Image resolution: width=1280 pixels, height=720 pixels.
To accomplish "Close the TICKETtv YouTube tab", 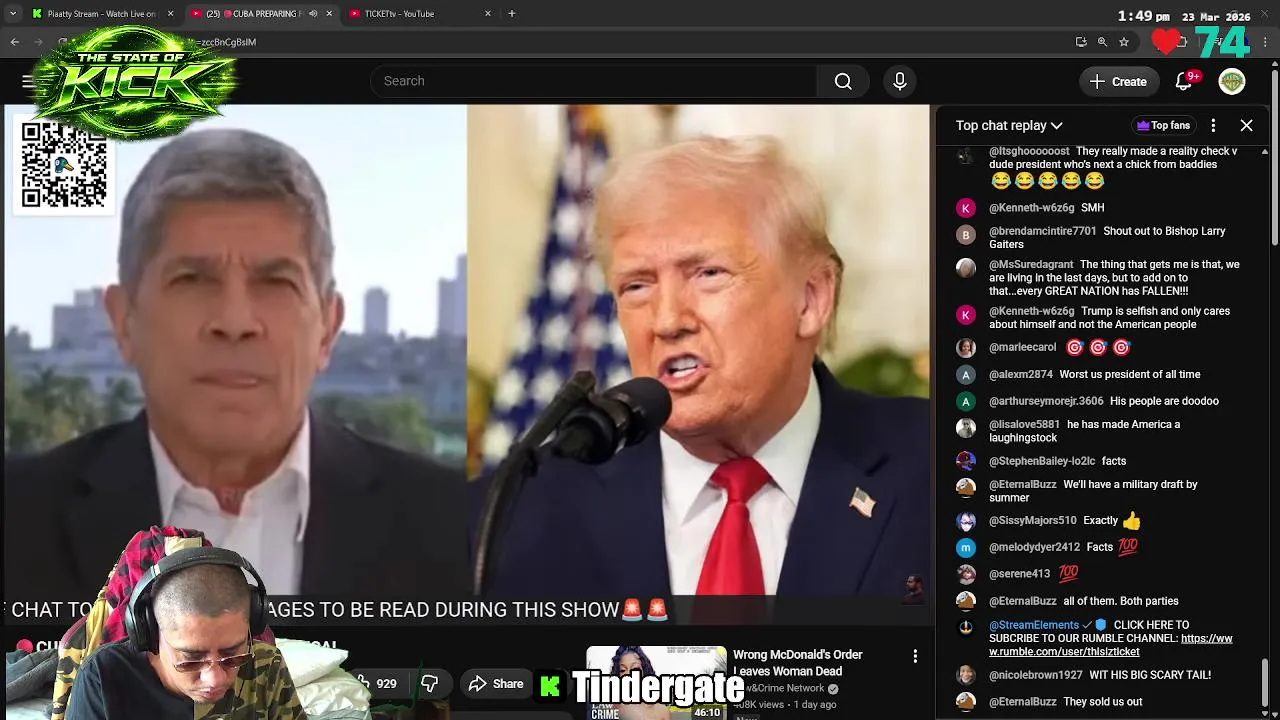I will pos(488,14).
